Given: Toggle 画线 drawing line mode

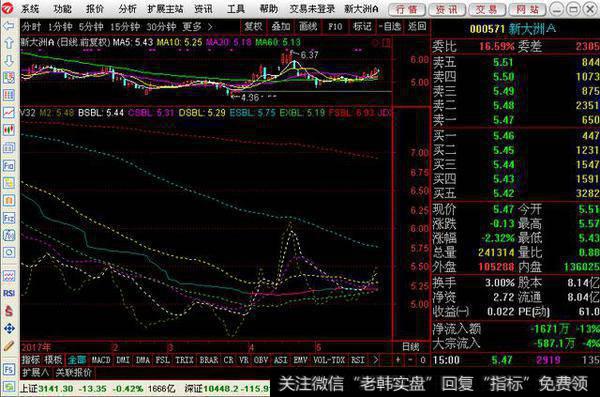Looking at the screenshot, I should click(308, 26).
